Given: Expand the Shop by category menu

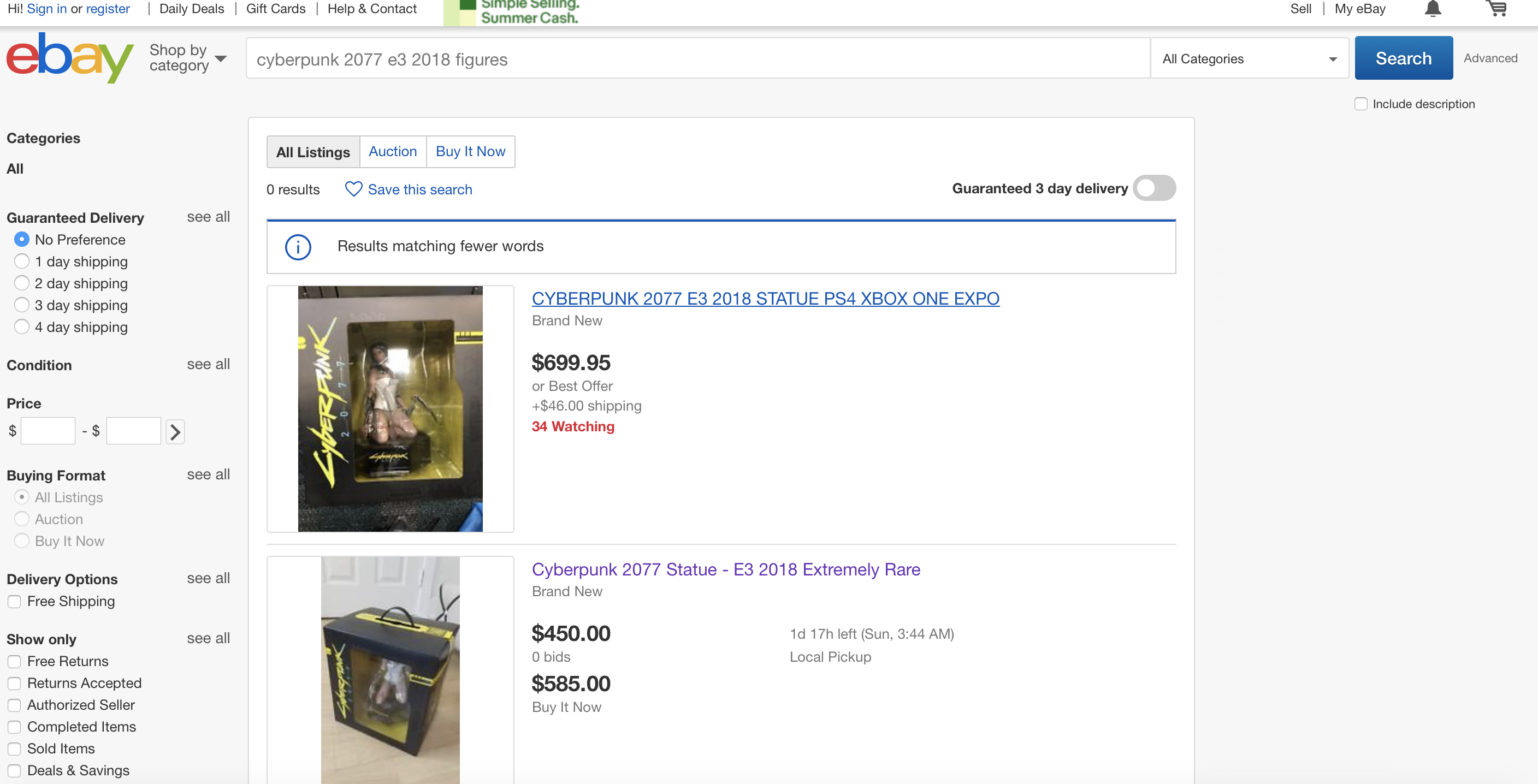Looking at the screenshot, I should pyautogui.click(x=187, y=58).
